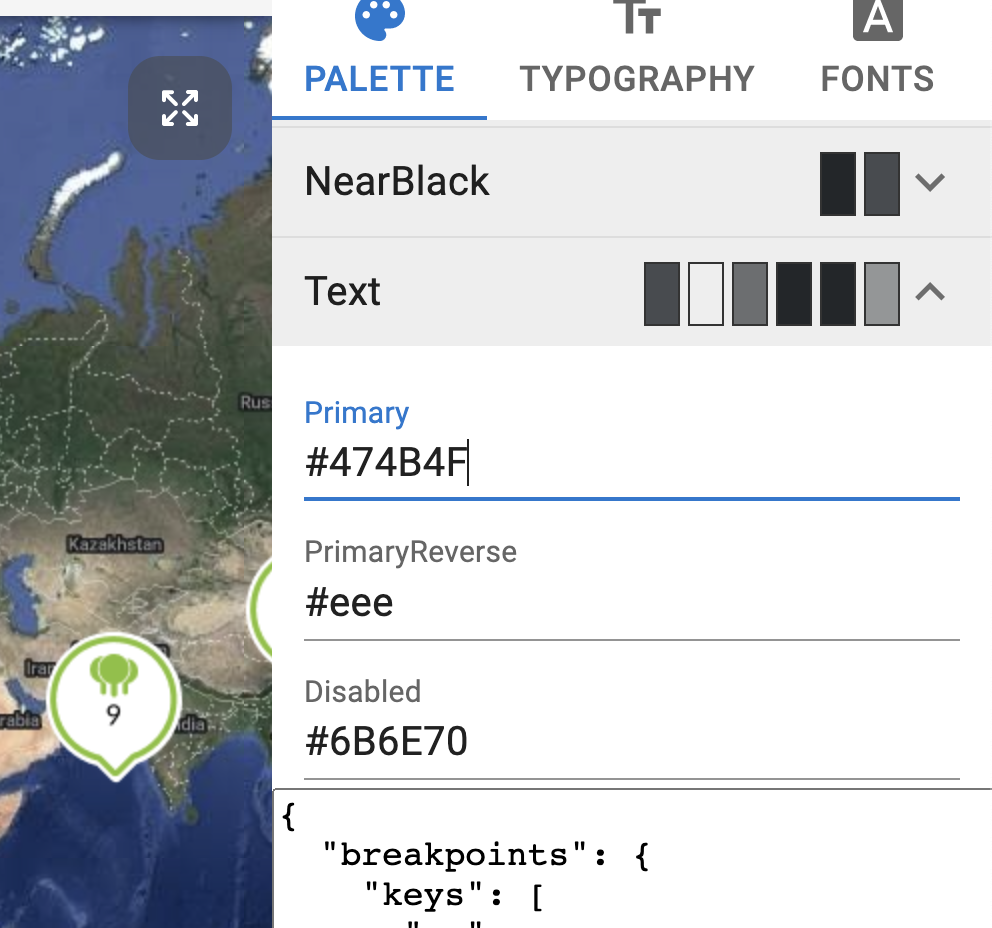Image resolution: width=992 pixels, height=928 pixels.
Task: Select the first dark swatch in NearBlack row
Action: pyautogui.click(x=837, y=182)
